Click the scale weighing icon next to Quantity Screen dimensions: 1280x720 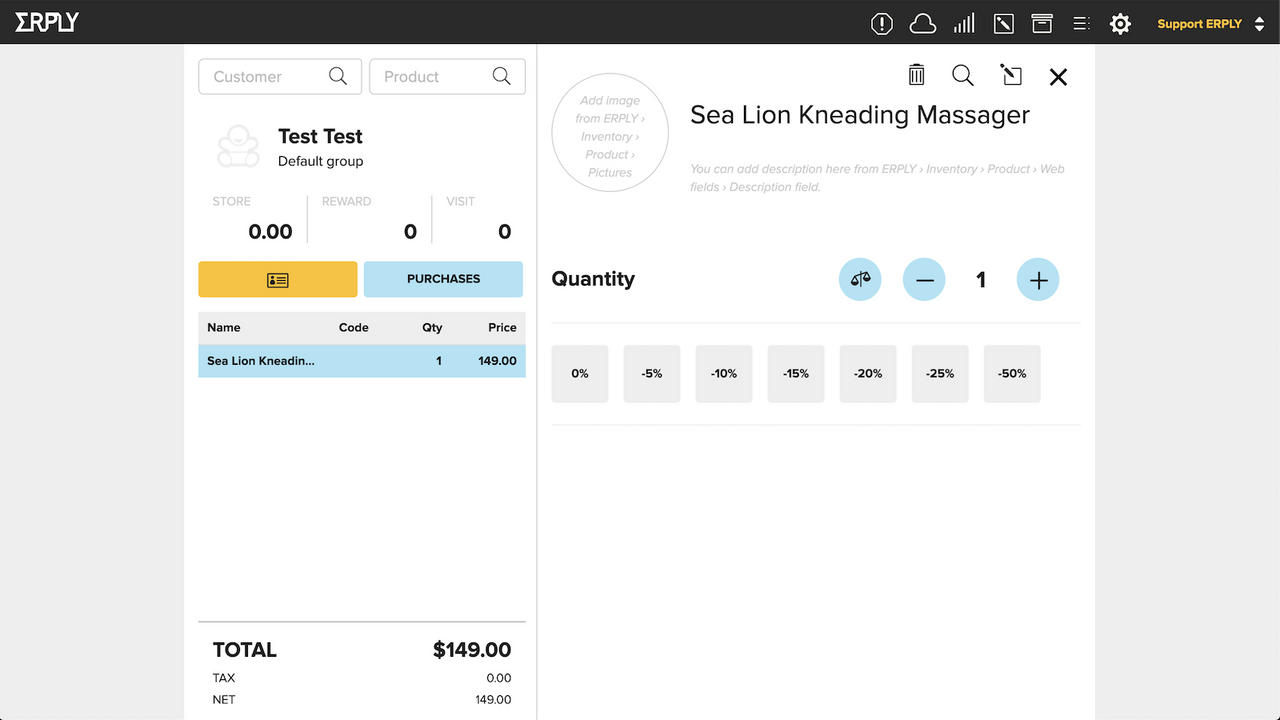pos(860,279)
